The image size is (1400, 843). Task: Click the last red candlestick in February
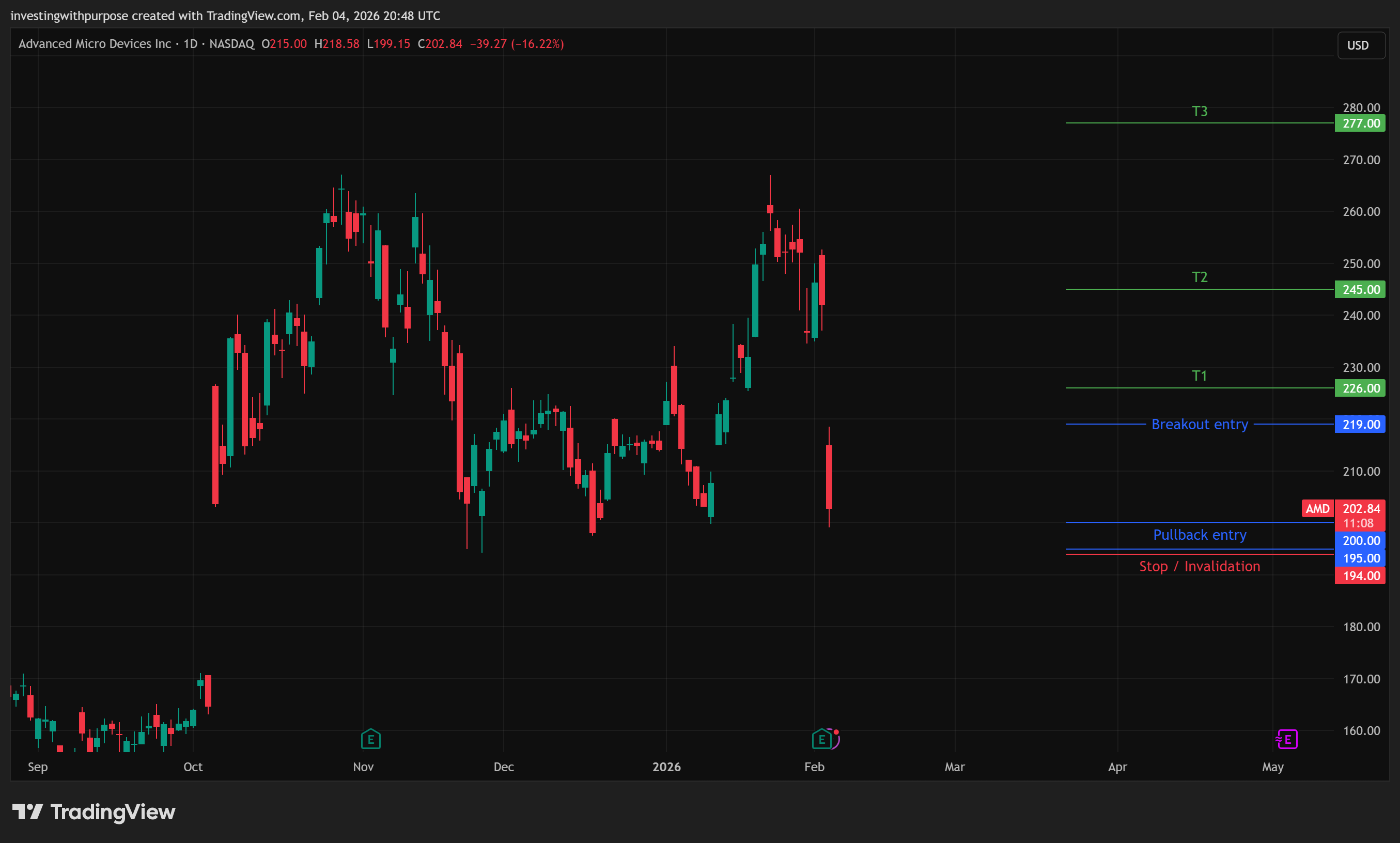click(x=829, y=477)
